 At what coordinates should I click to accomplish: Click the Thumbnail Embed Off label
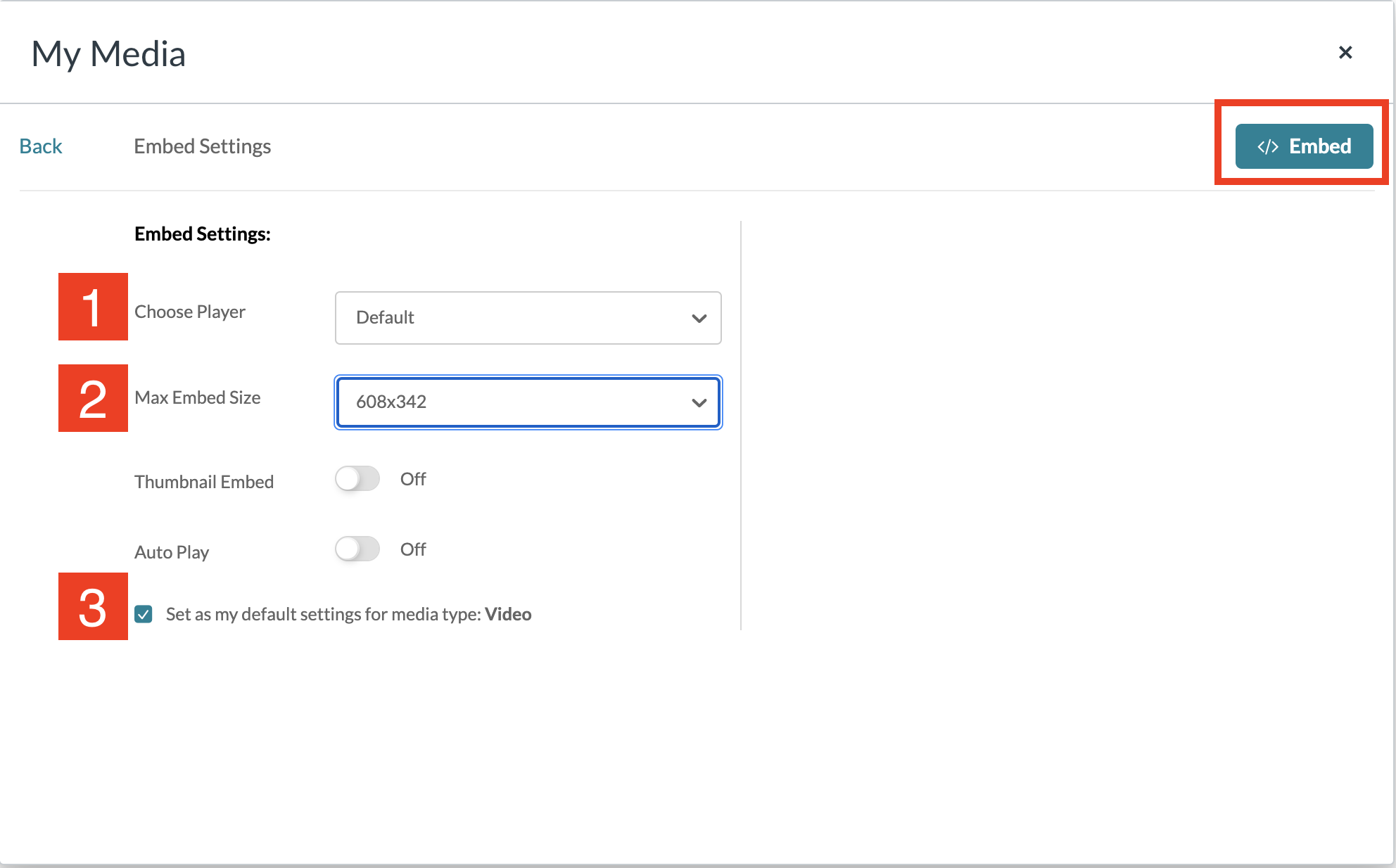pyautogui.click(x=413, y=479)
